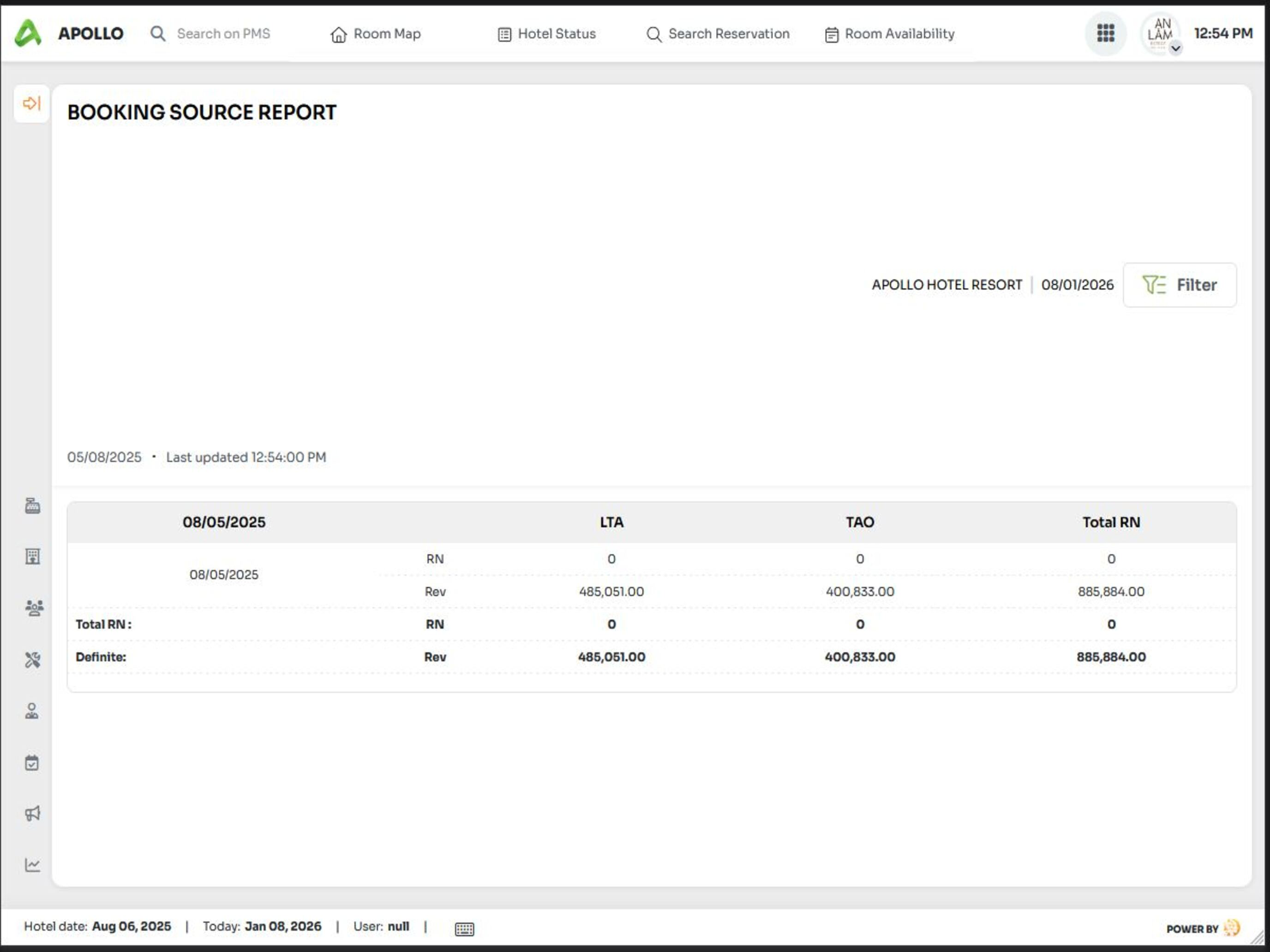The width and height of the screenshot is (1270, 952).
Task: Open the maintenance tools sidebar icon
Action: pos(33,659)
